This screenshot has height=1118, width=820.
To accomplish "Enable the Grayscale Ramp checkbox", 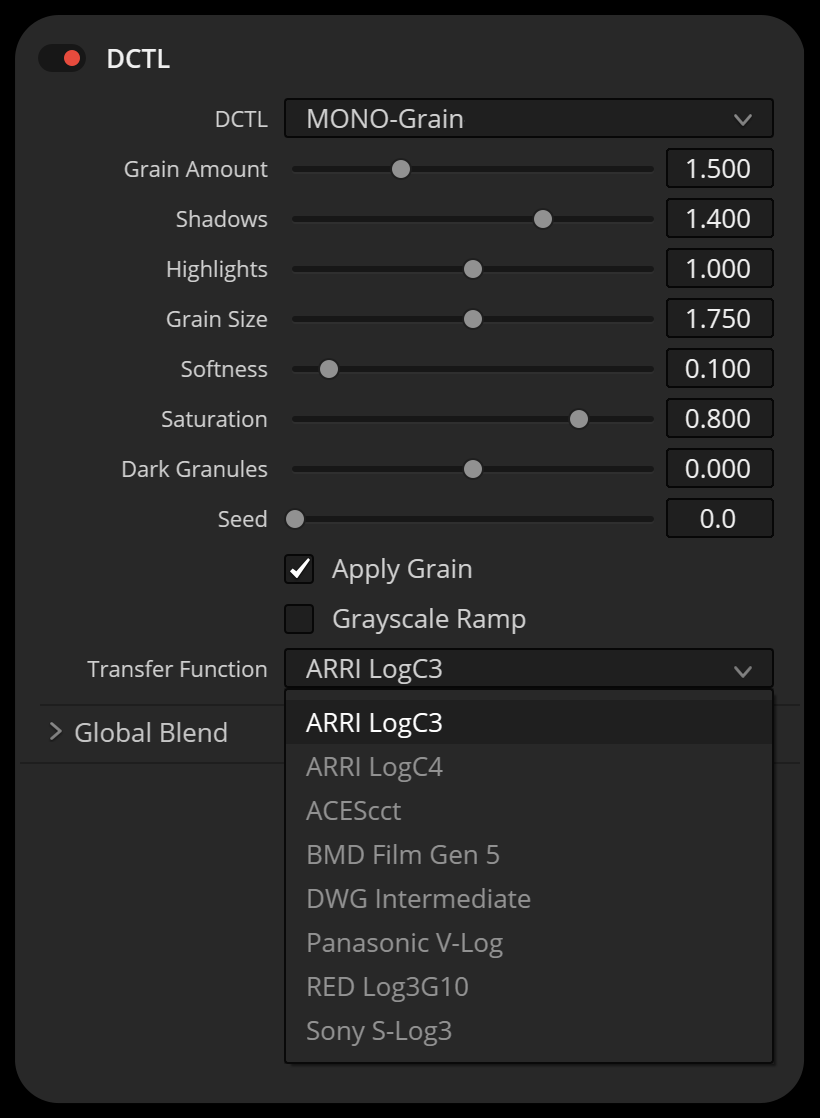I will [299, 619].
